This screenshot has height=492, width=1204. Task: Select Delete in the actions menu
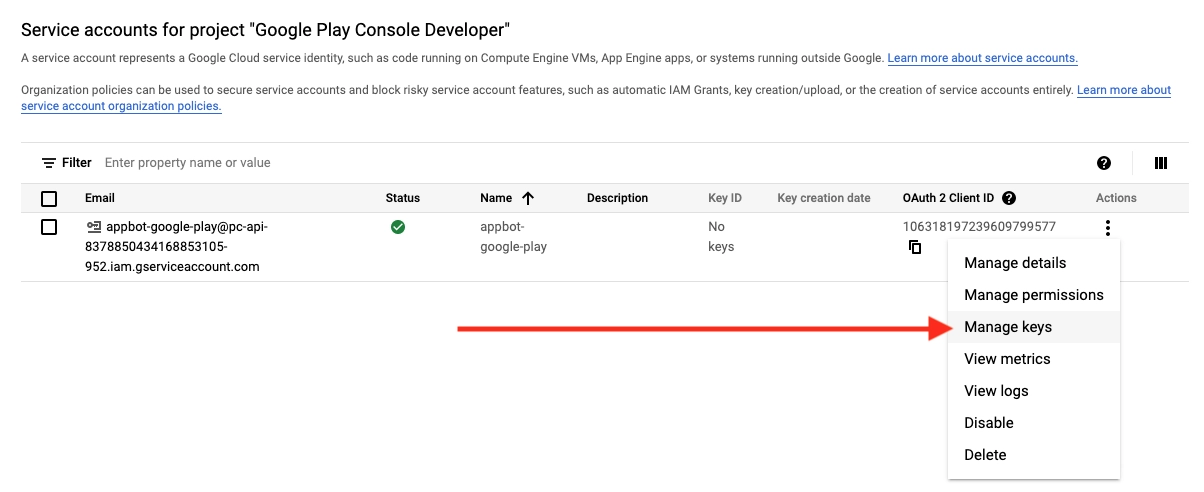tap(1034, 455)
